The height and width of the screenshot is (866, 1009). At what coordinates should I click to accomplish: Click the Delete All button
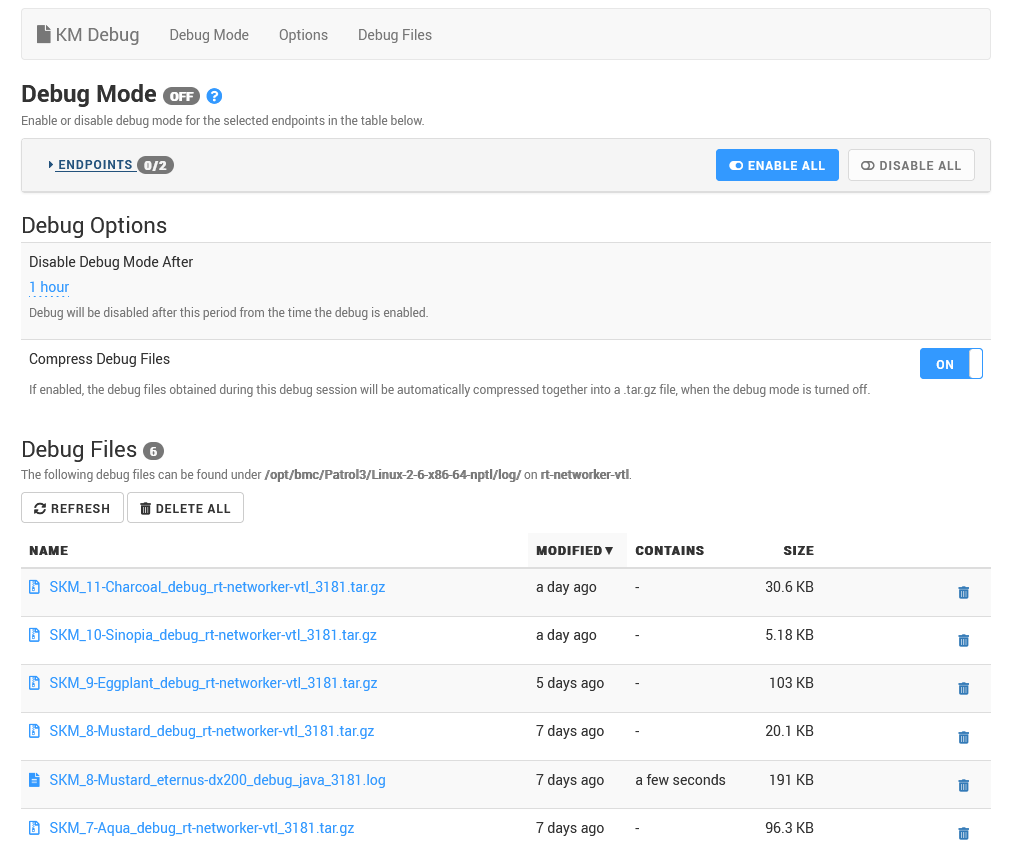185,508
